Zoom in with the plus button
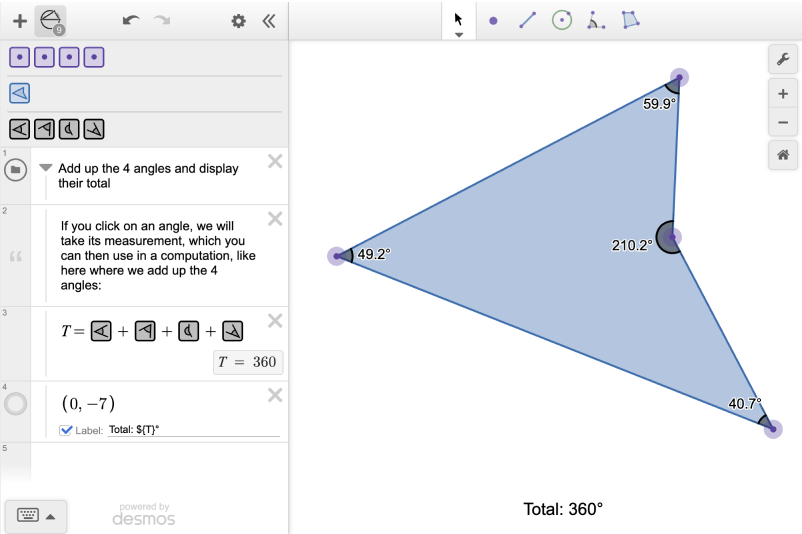Viewport: 802px width, 534px height. [783, 94]
